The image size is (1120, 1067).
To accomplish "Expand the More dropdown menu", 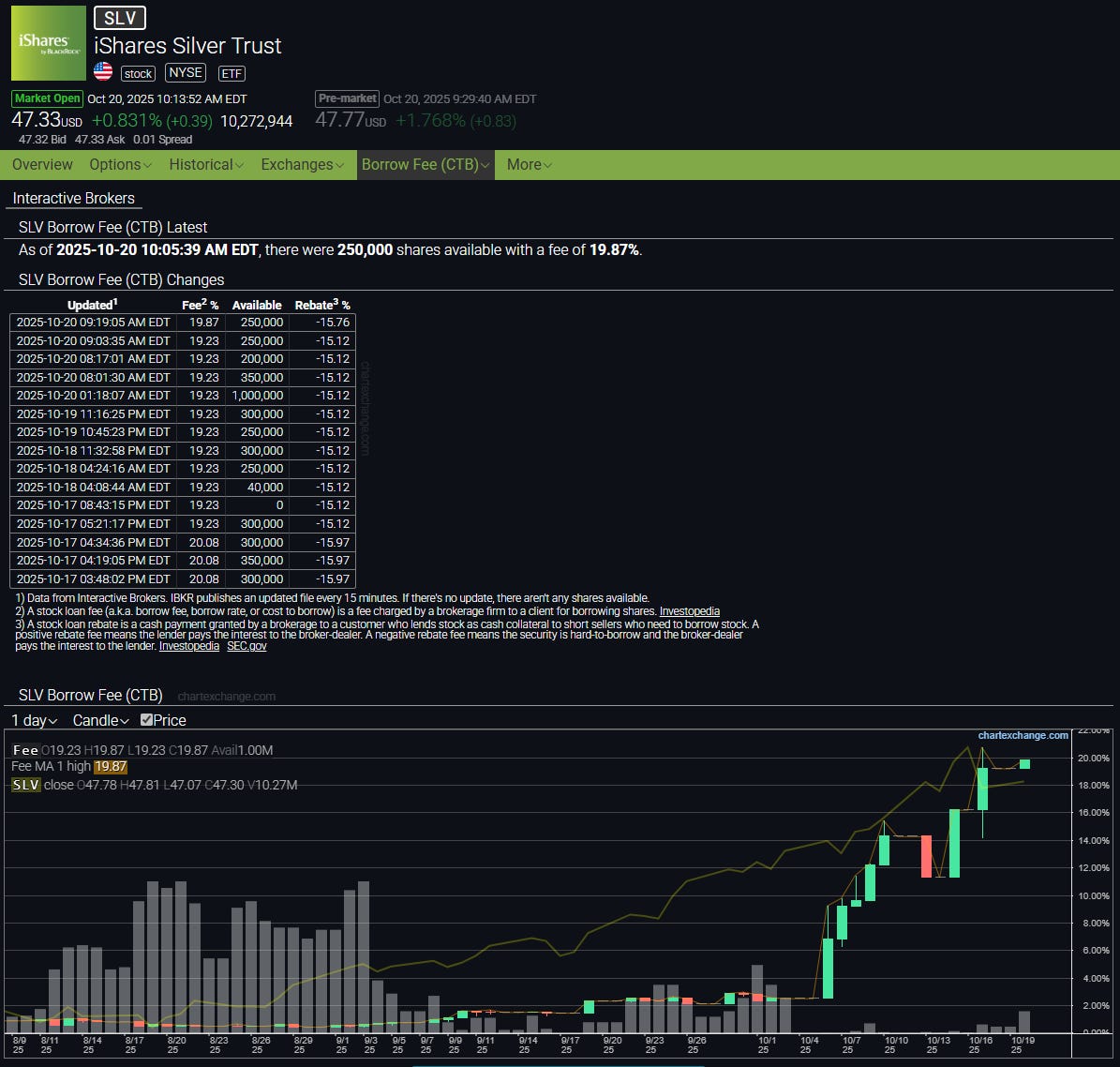I will point(529,164).
